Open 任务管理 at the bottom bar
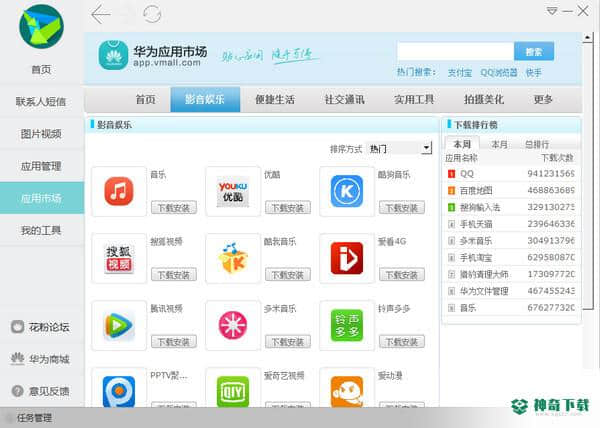Screen dimensions: 600x428 click(x=34, y=418)
